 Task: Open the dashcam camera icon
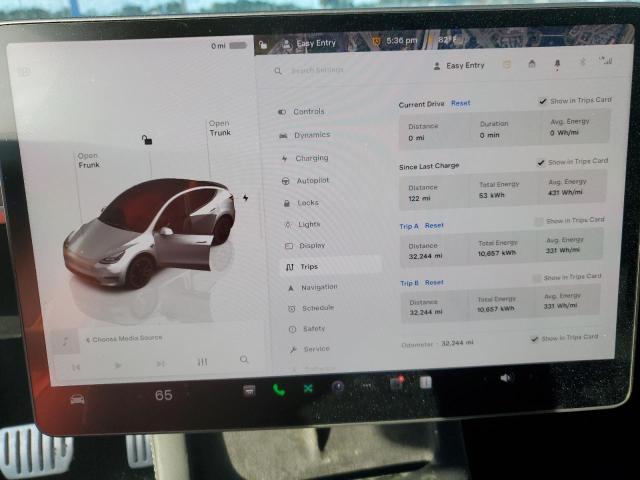coord(338,387)
